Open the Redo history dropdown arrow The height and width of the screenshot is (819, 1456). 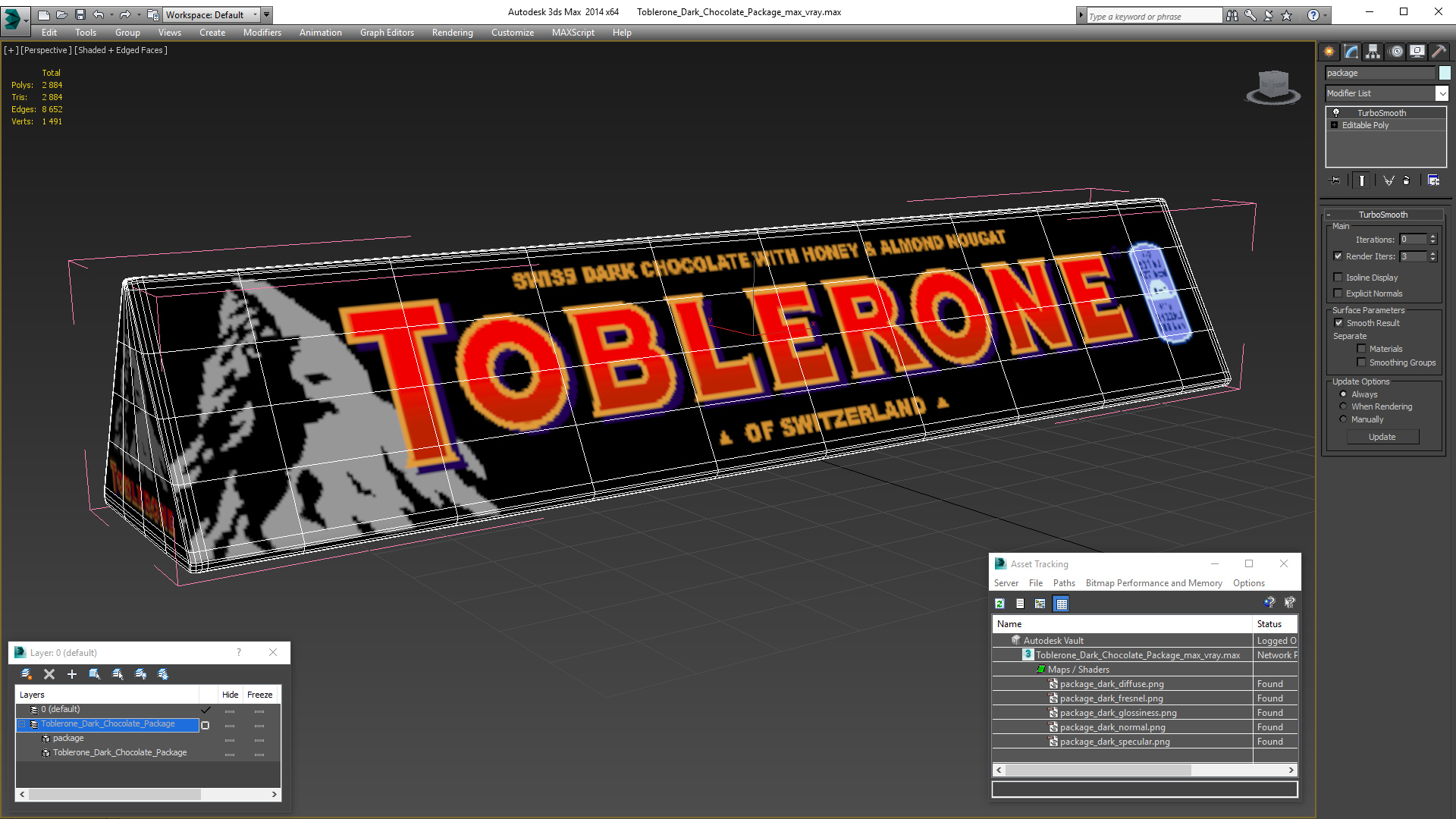(x=139, y=14)
